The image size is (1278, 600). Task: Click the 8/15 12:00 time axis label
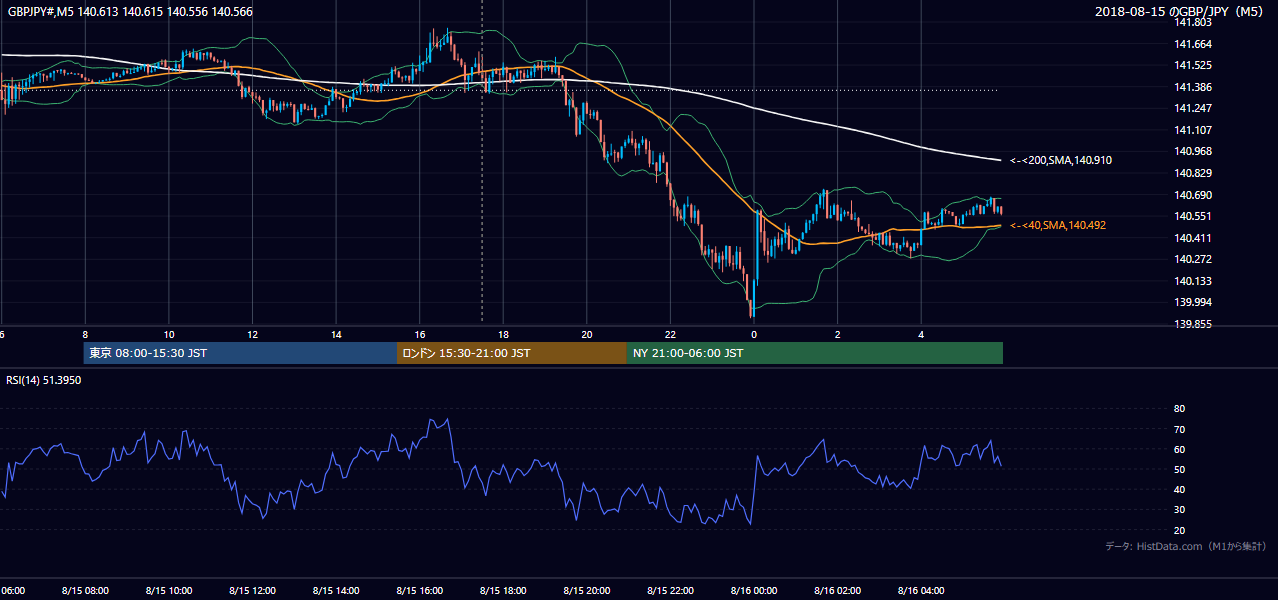tap(252, 590)
